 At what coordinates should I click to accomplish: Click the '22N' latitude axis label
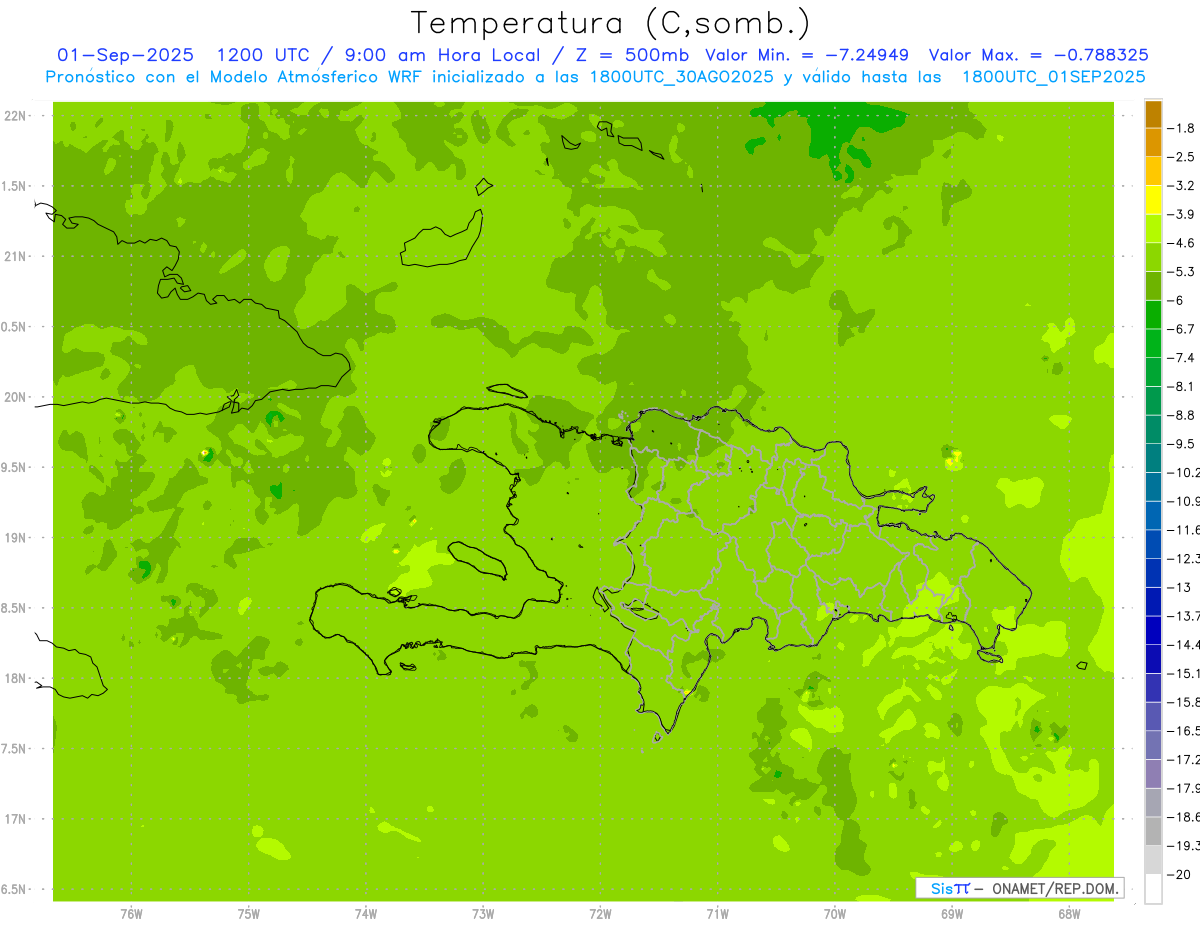click(15, 116)
